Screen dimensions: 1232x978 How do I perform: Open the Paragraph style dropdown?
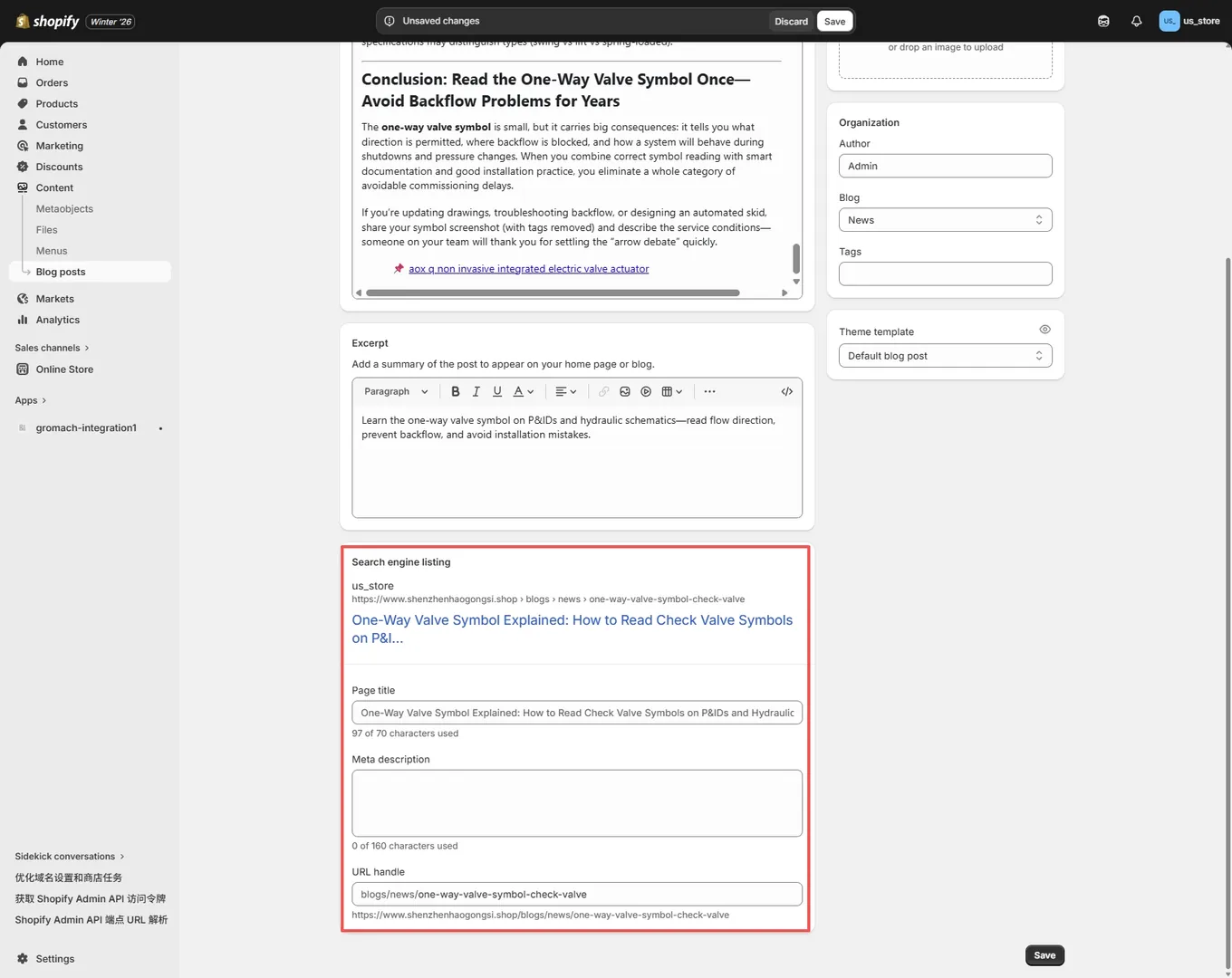coord(396,392)
